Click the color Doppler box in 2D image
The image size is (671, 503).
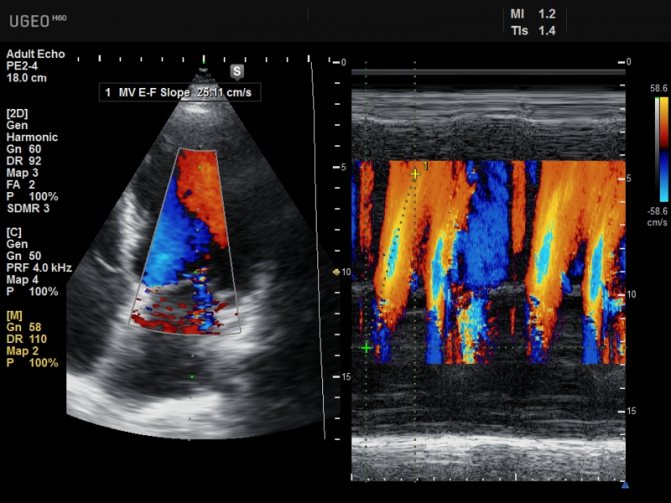click(188, 240)
